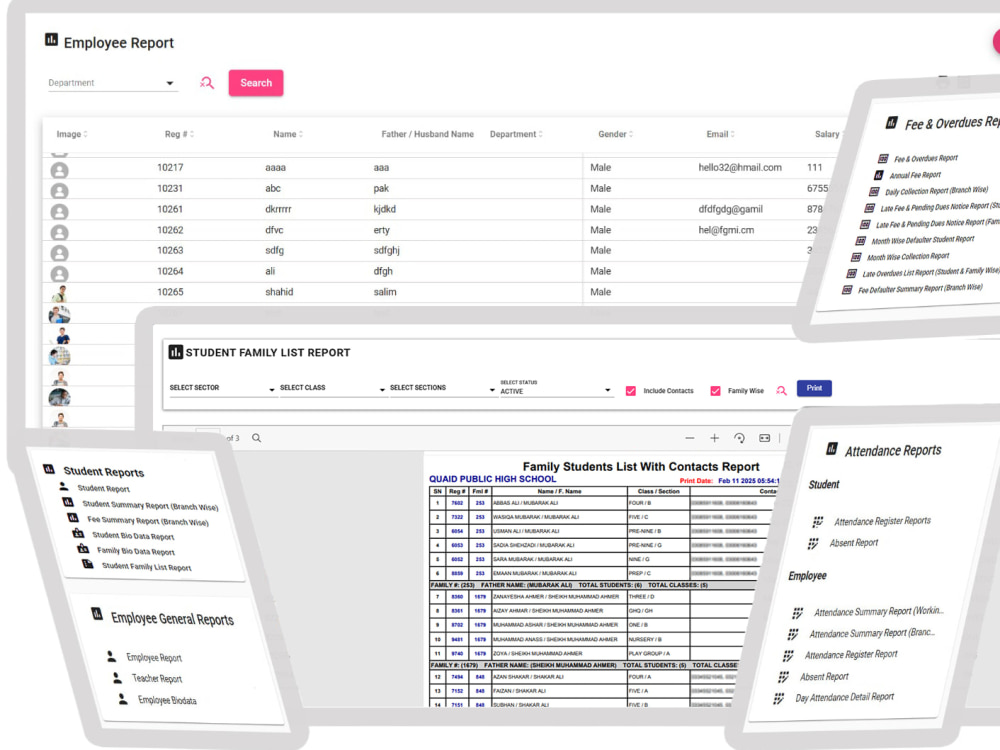Click avatar icon in row 10262

pyautogui.click(x=59, y=232)
